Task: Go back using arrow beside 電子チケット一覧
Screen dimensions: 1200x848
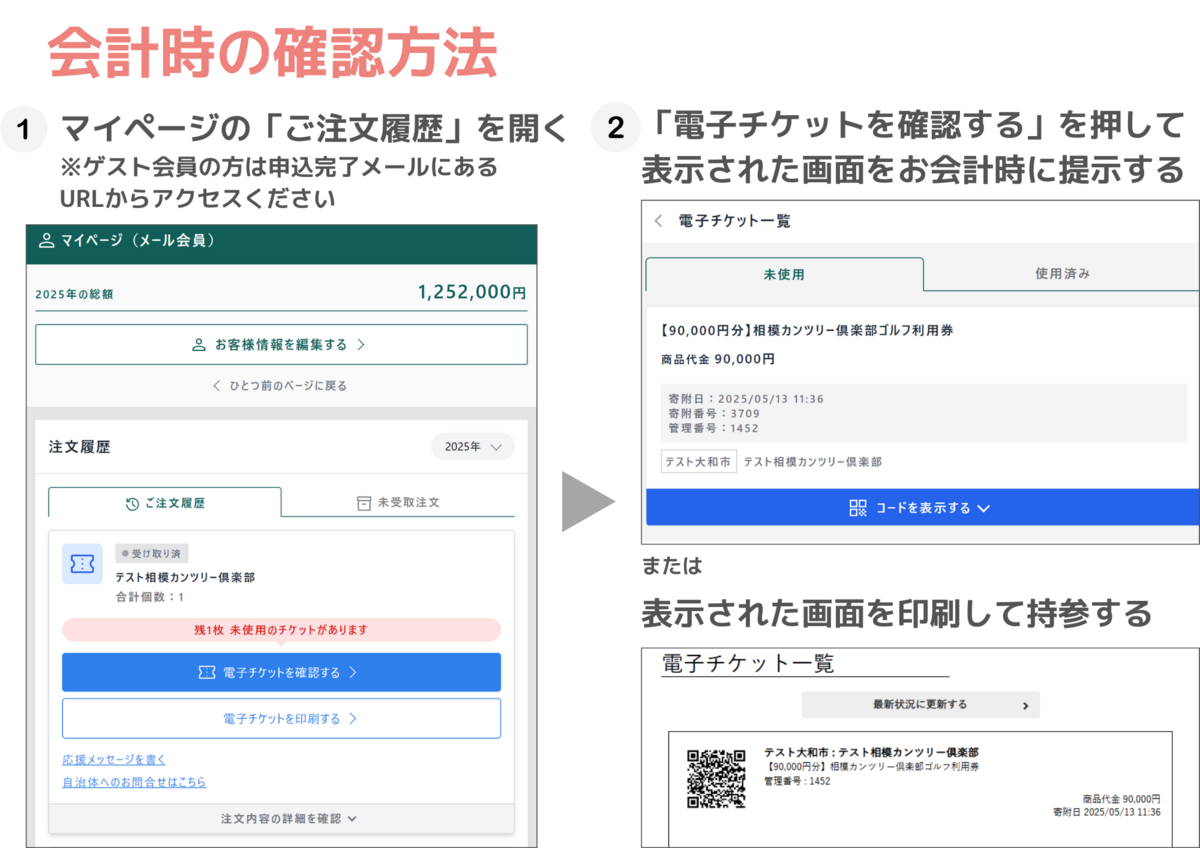Action: 658,221
